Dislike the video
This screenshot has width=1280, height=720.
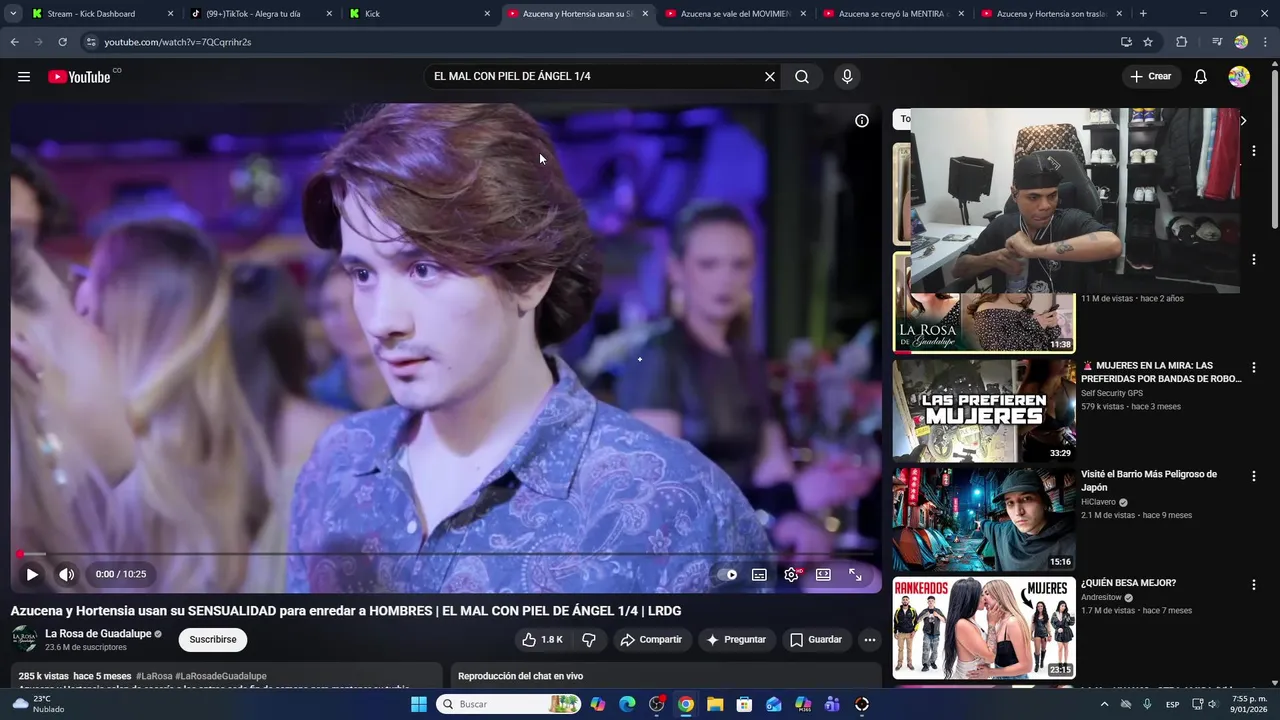(x=589, y=640)
